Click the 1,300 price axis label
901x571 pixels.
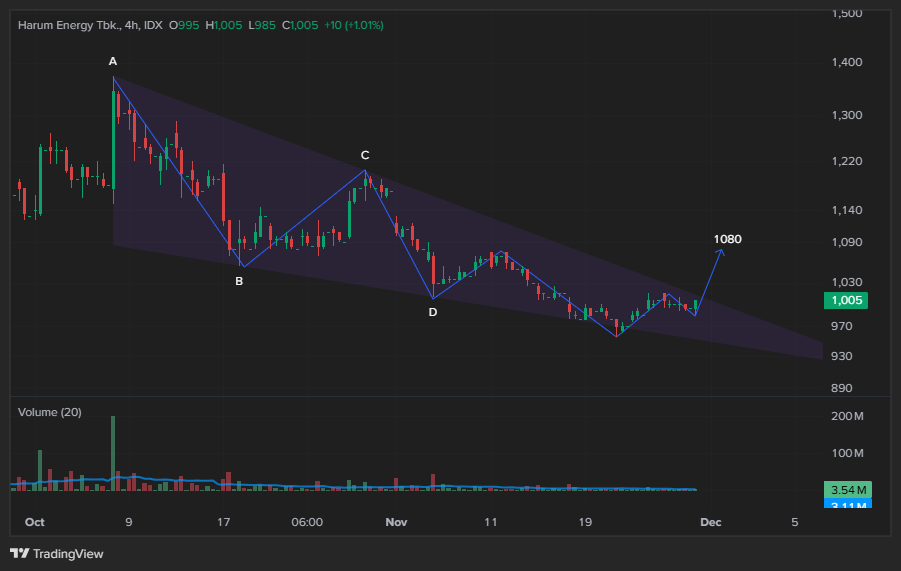(847, 115)
